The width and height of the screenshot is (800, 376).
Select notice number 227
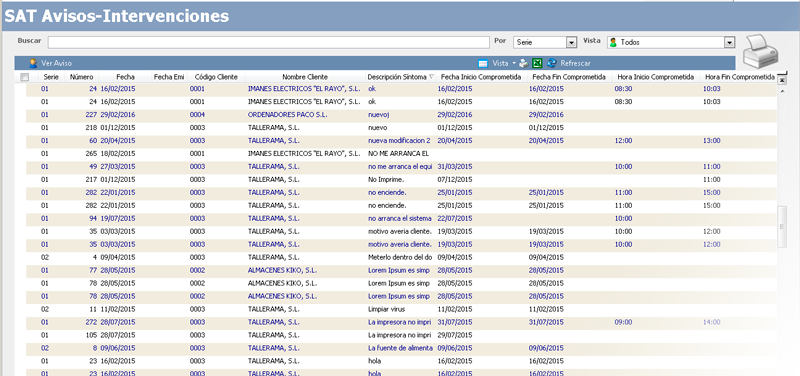click(x=91, y=115)
